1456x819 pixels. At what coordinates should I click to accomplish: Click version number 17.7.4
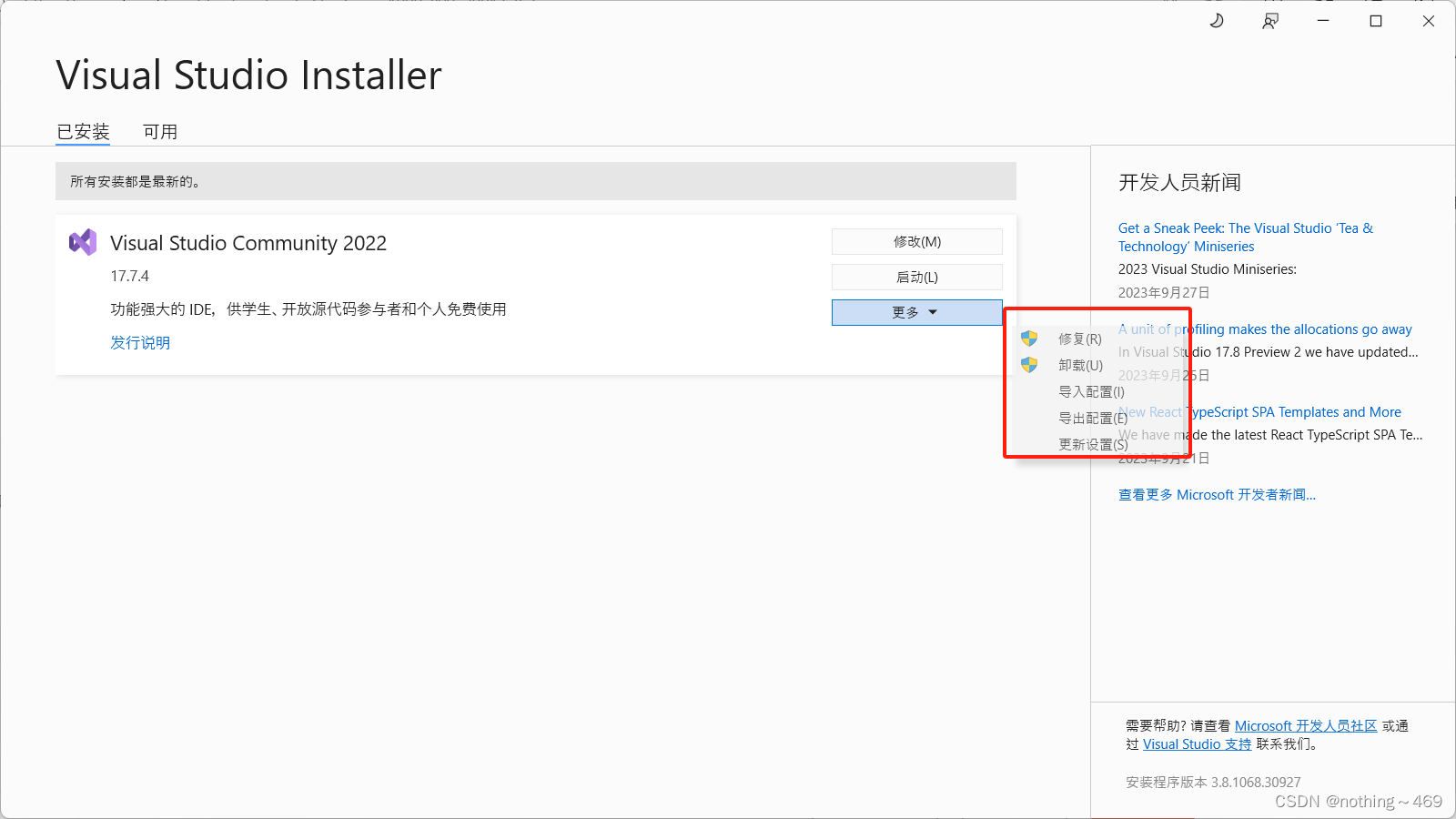(130, 276)
